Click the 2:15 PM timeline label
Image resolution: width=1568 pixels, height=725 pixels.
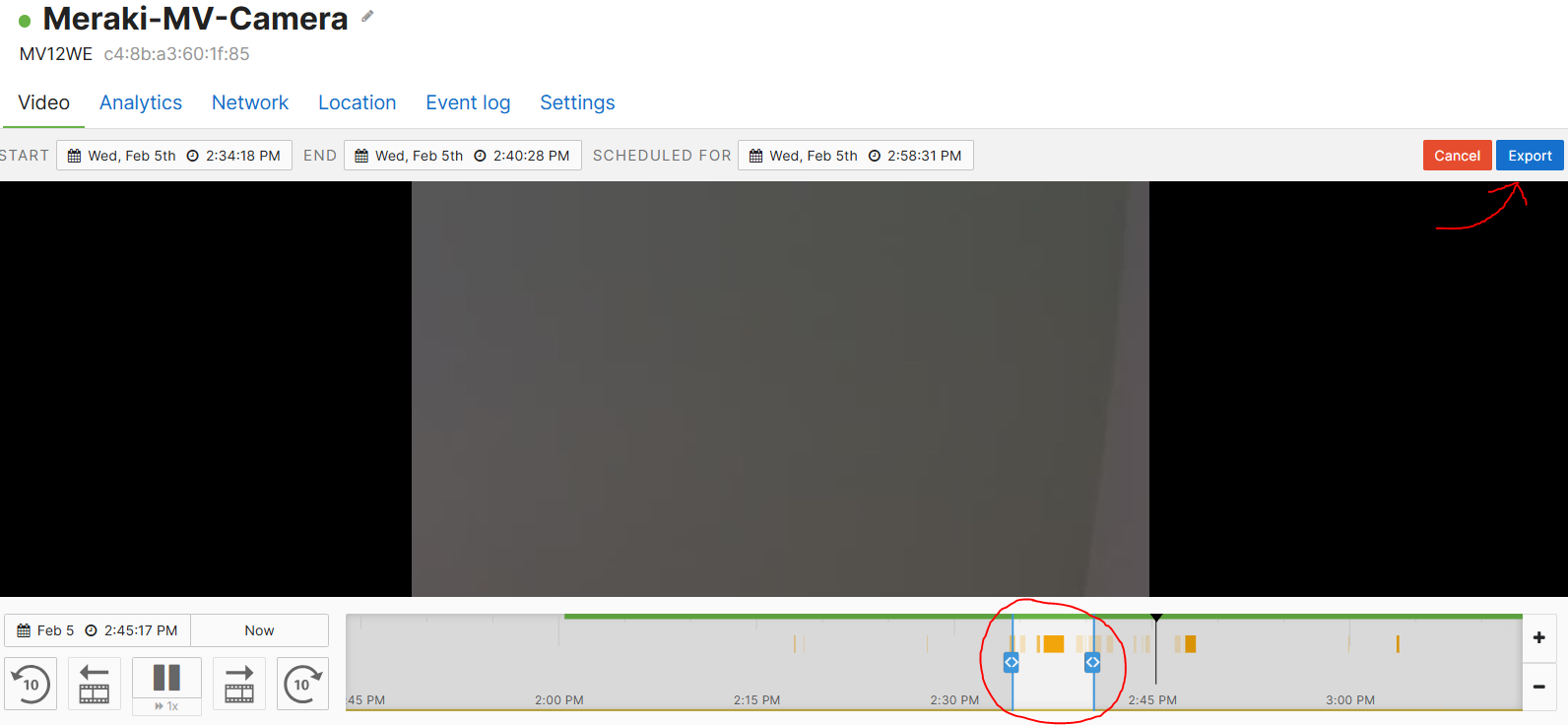pos(756,700)
